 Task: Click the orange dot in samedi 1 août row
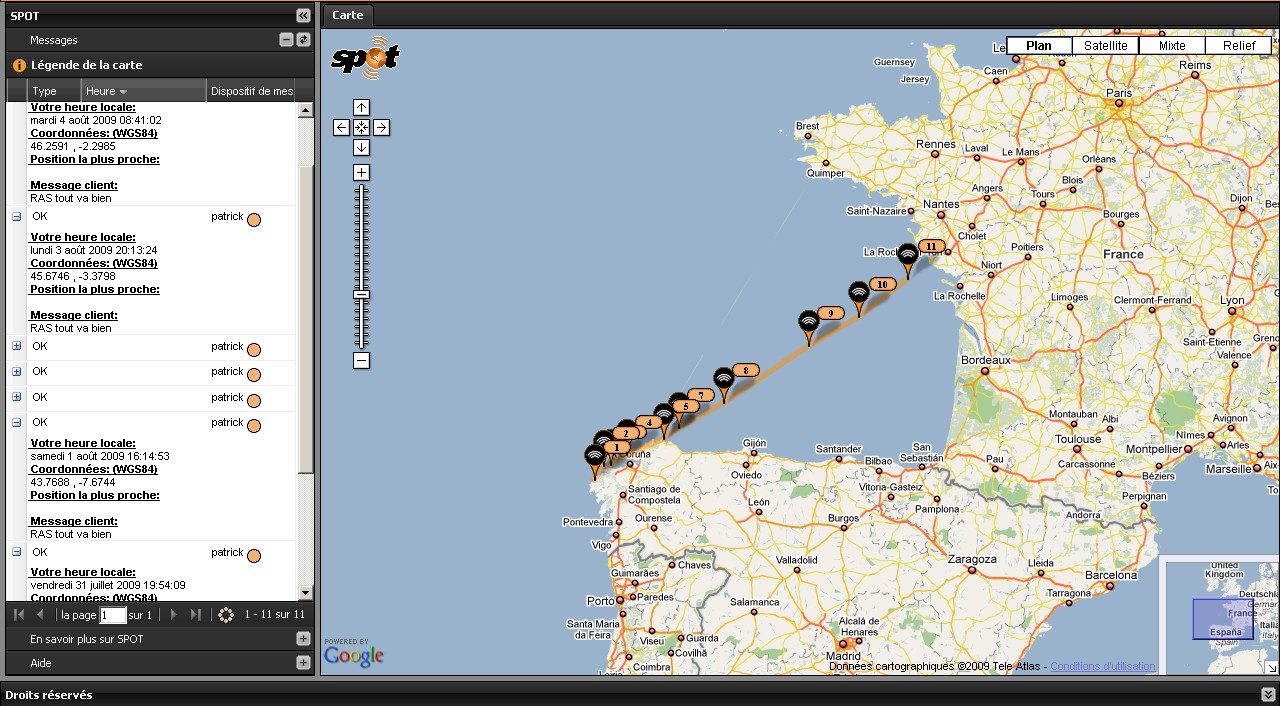click(x=254, y=426)
